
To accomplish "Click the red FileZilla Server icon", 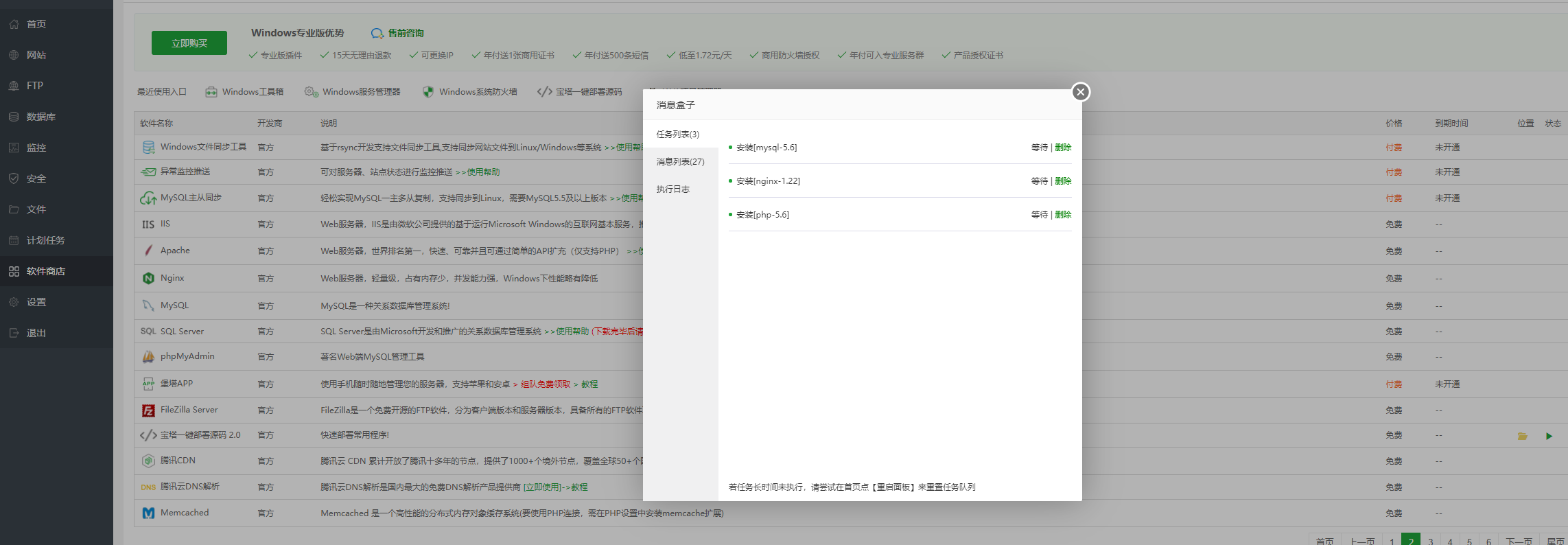I will click(148, 410).
